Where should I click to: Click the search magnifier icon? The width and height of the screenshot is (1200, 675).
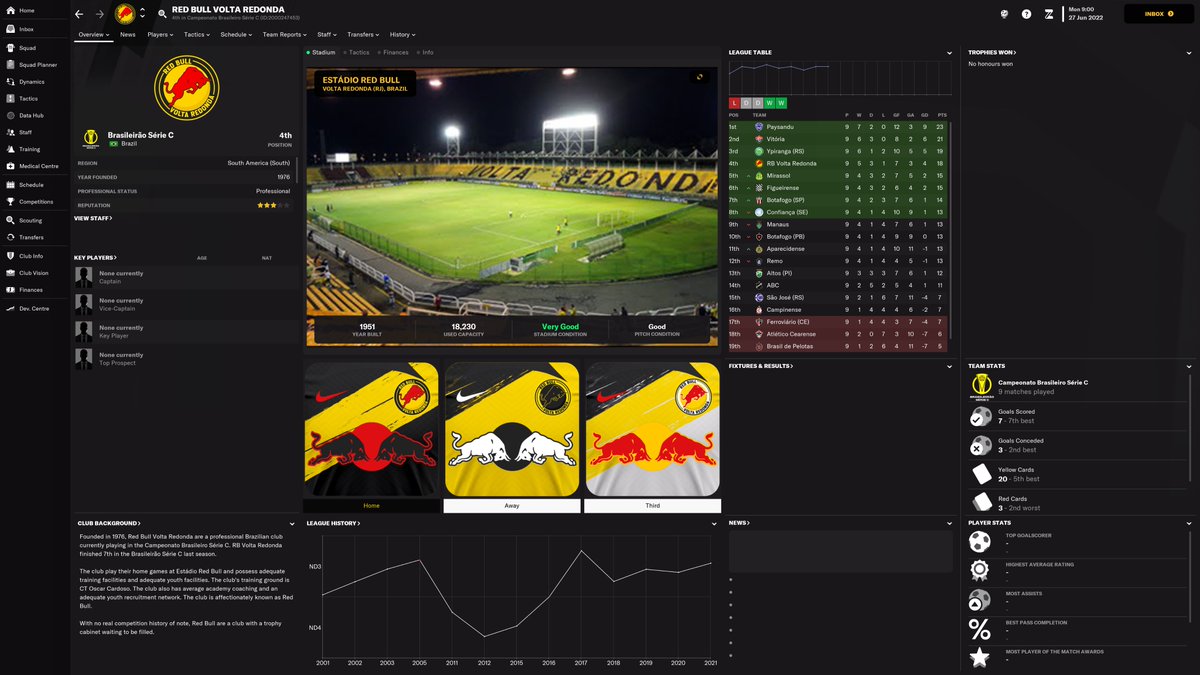(x=162, y=14)
